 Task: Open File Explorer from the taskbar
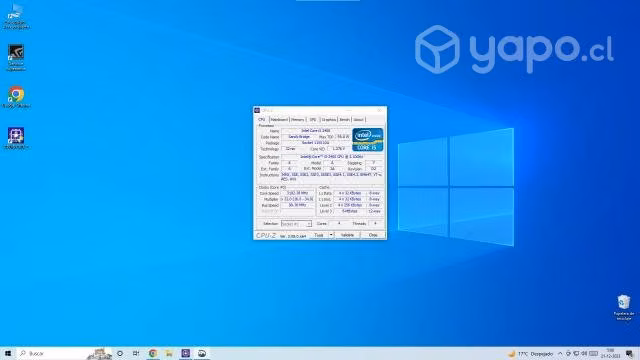(169, 353)
